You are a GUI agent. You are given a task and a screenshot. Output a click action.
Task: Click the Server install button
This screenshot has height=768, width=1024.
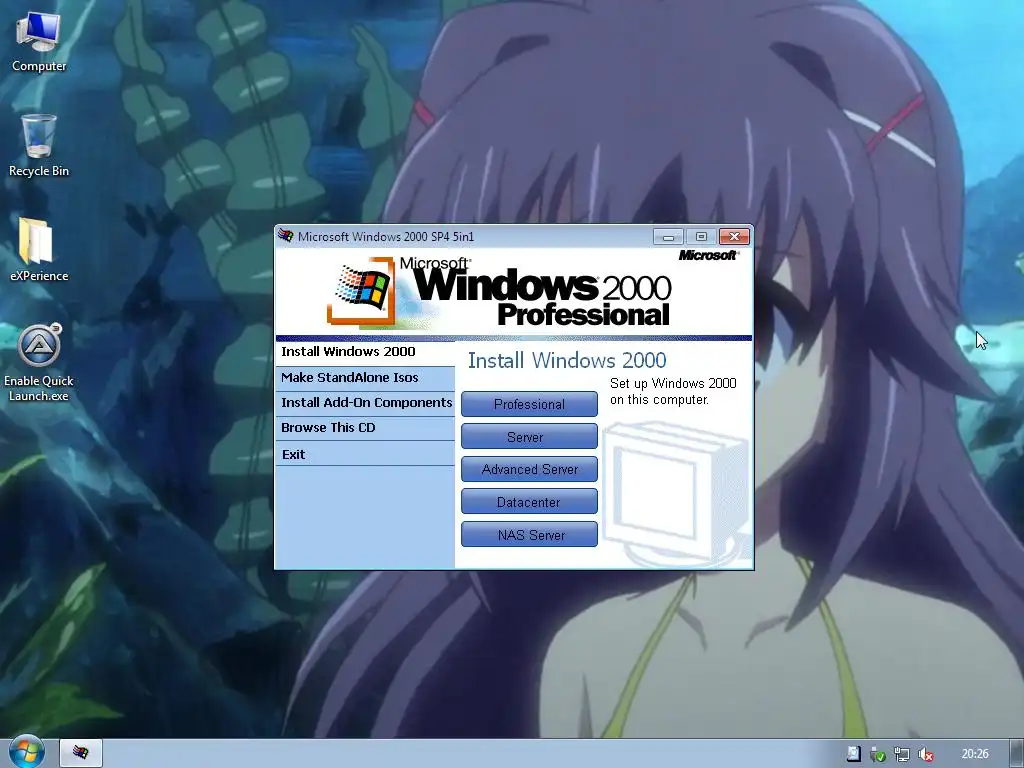529,436
